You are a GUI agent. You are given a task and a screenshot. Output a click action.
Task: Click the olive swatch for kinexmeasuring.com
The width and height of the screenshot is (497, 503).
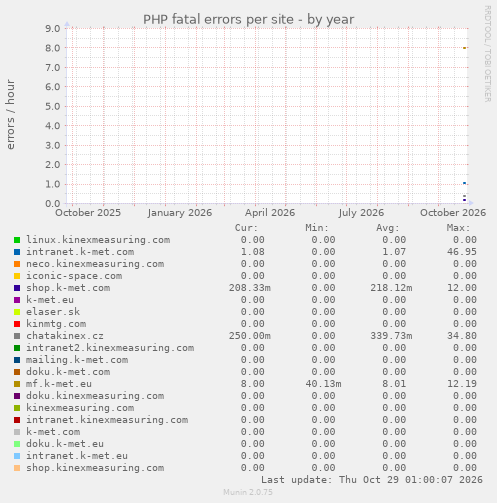coord(17,408)
